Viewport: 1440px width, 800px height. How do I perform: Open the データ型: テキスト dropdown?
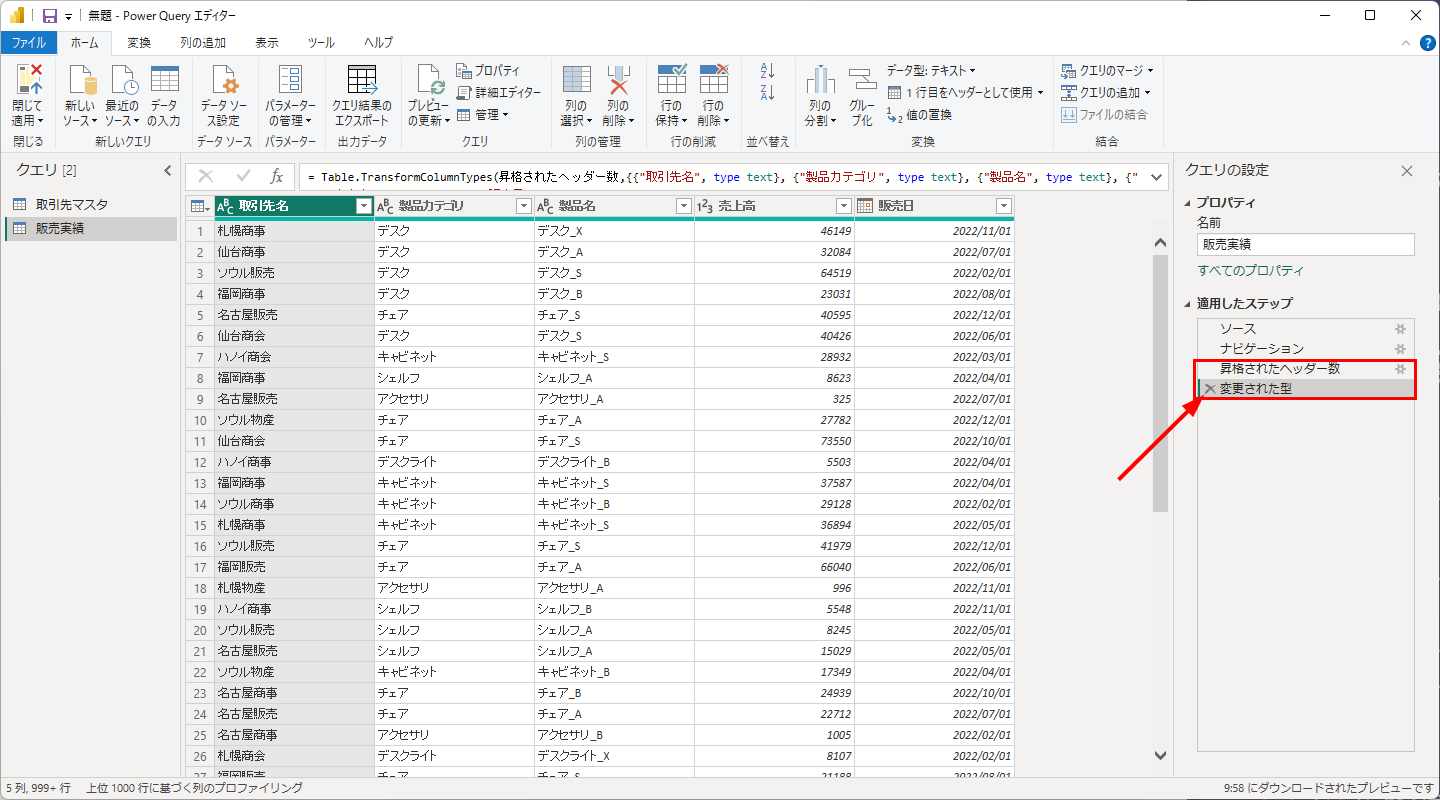pyautogui.click(x=931, y=70)
